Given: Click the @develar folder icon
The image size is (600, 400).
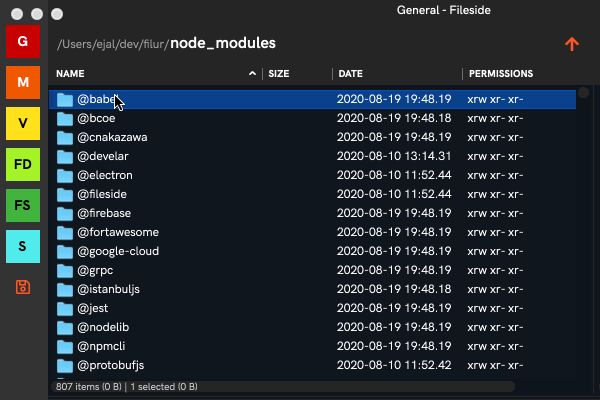Looking at the screenshot, I should [65, 157].
